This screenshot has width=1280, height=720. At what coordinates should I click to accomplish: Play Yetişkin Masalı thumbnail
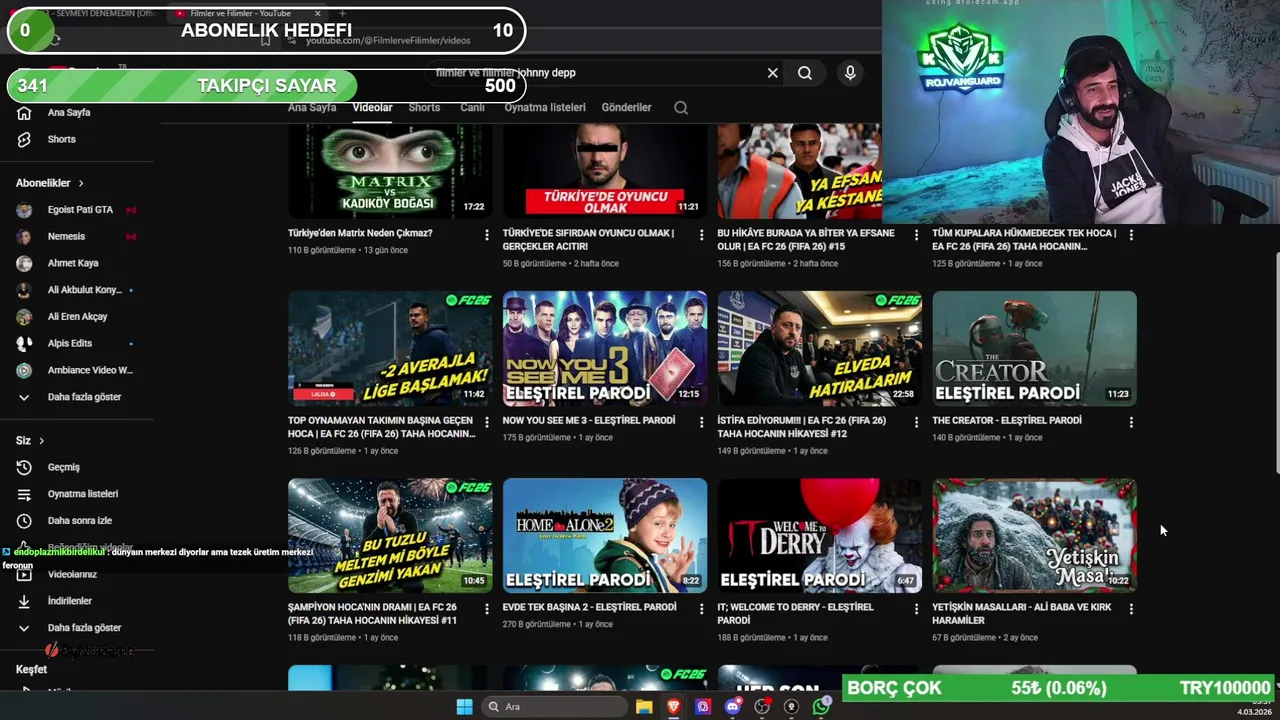coord(1034,535)
